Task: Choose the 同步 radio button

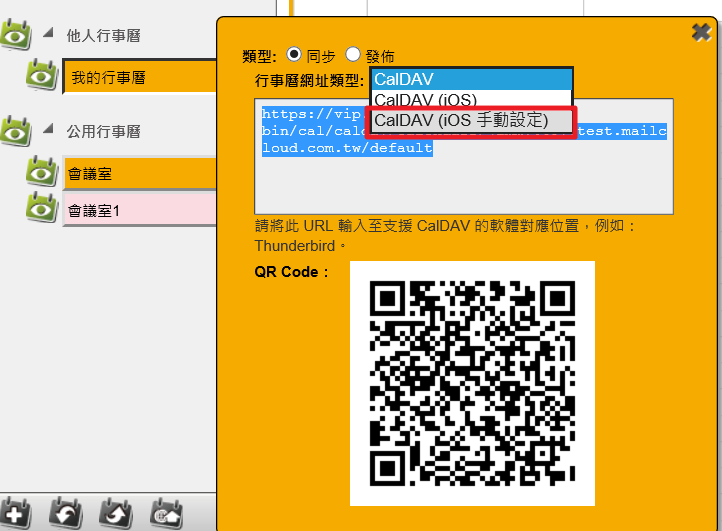Action: pyautogui.click(x=294, y=54)
